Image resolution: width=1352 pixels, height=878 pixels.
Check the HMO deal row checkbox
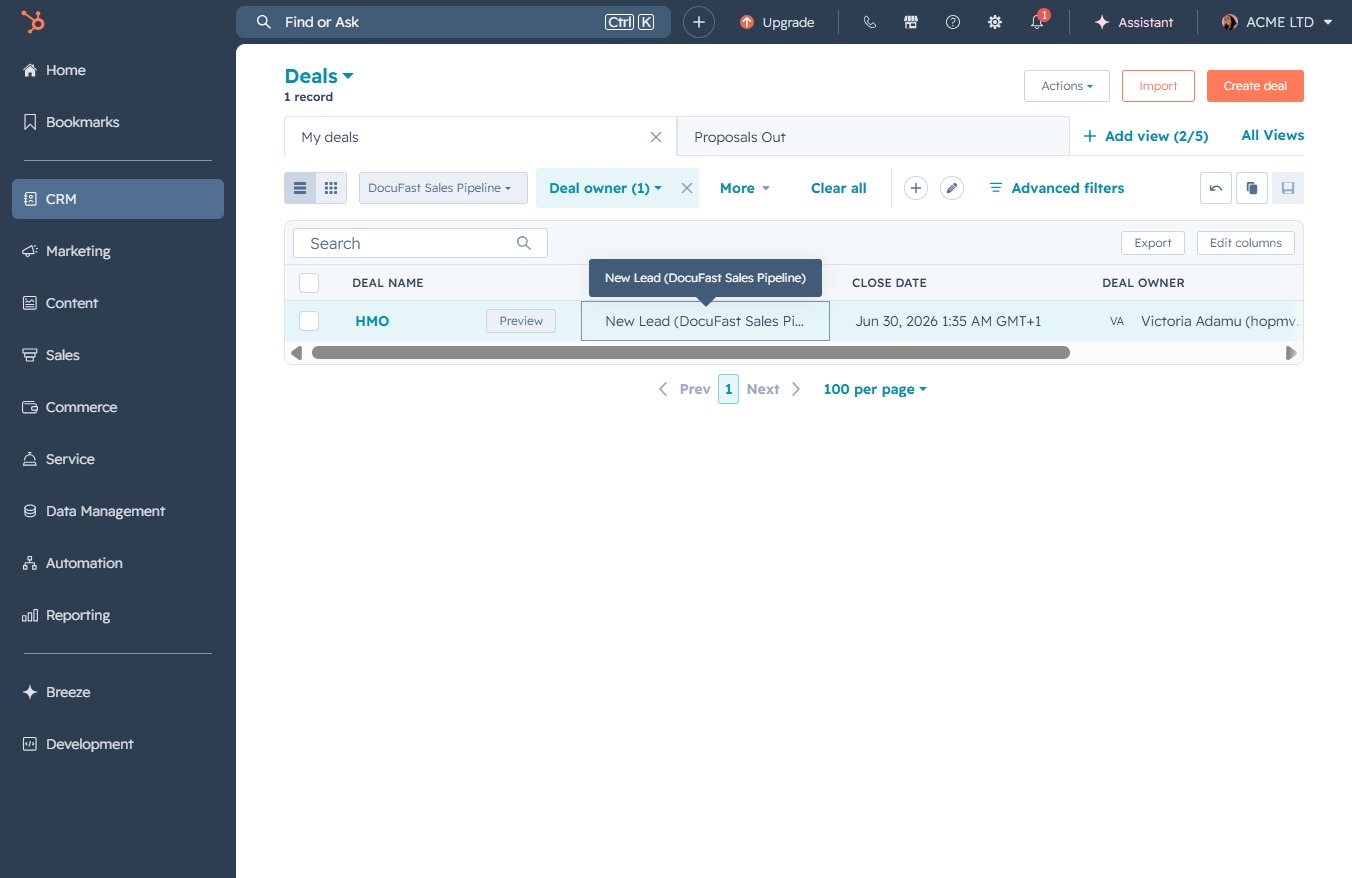(x=309, y=321)
